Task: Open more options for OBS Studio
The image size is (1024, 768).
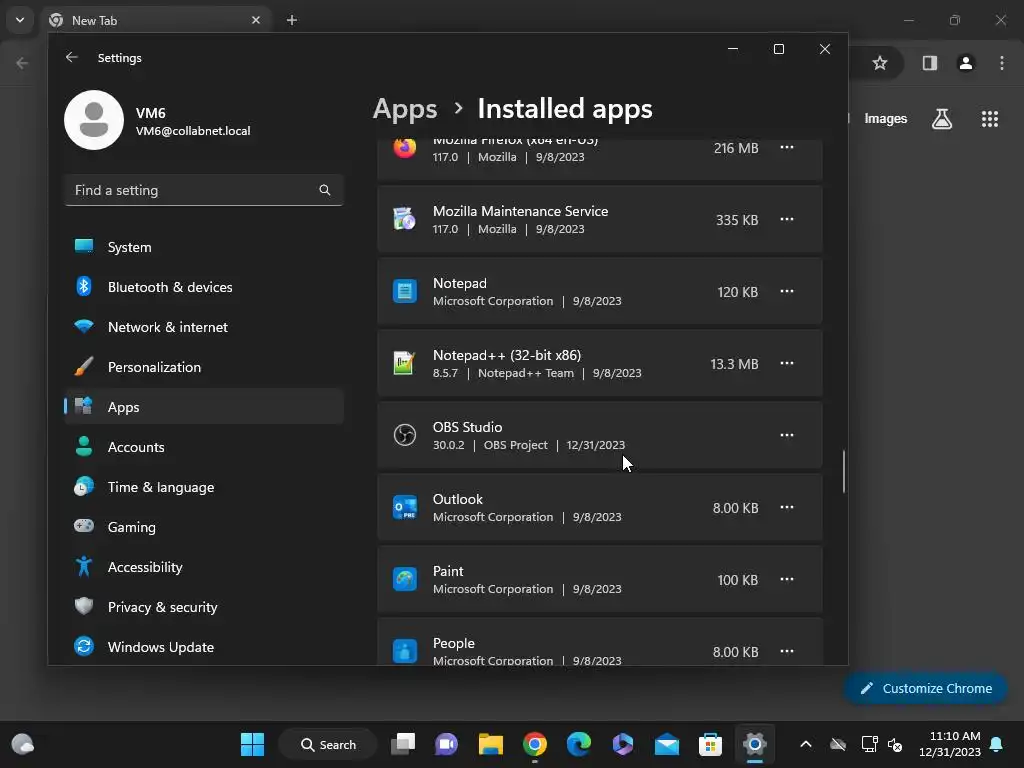Action: tap(787, 435)
